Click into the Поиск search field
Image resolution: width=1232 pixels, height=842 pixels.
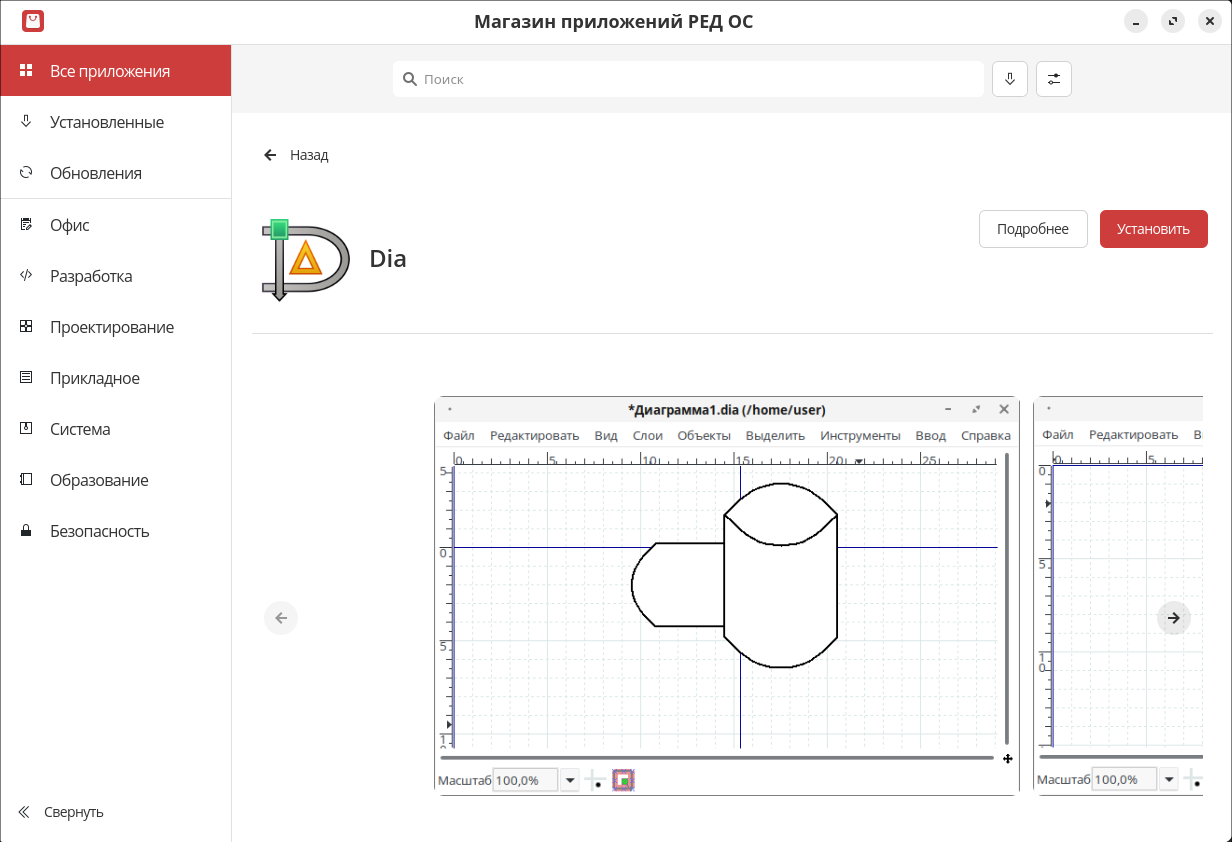pyautogui.click(x=688, y=79)
